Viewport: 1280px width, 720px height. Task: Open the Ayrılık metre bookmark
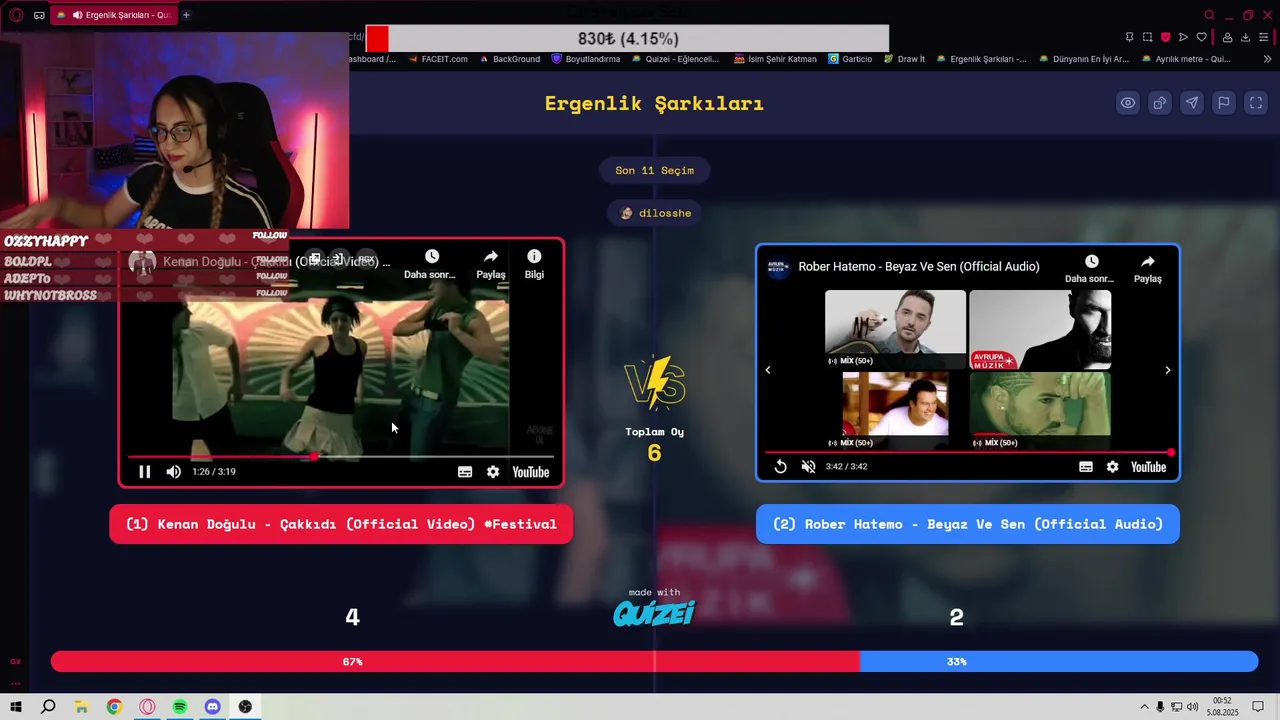point(1186,59)
